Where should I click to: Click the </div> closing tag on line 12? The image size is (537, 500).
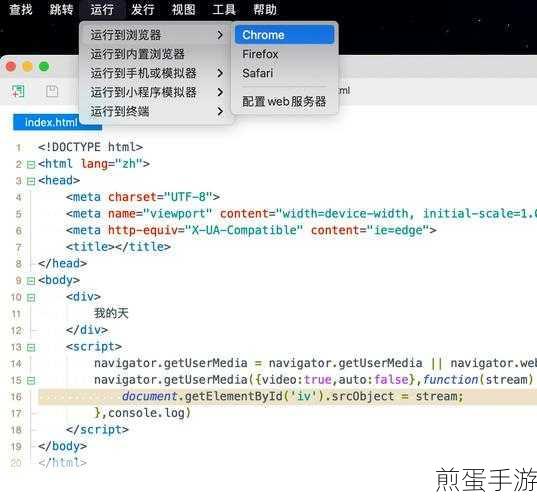pos(87,330)
